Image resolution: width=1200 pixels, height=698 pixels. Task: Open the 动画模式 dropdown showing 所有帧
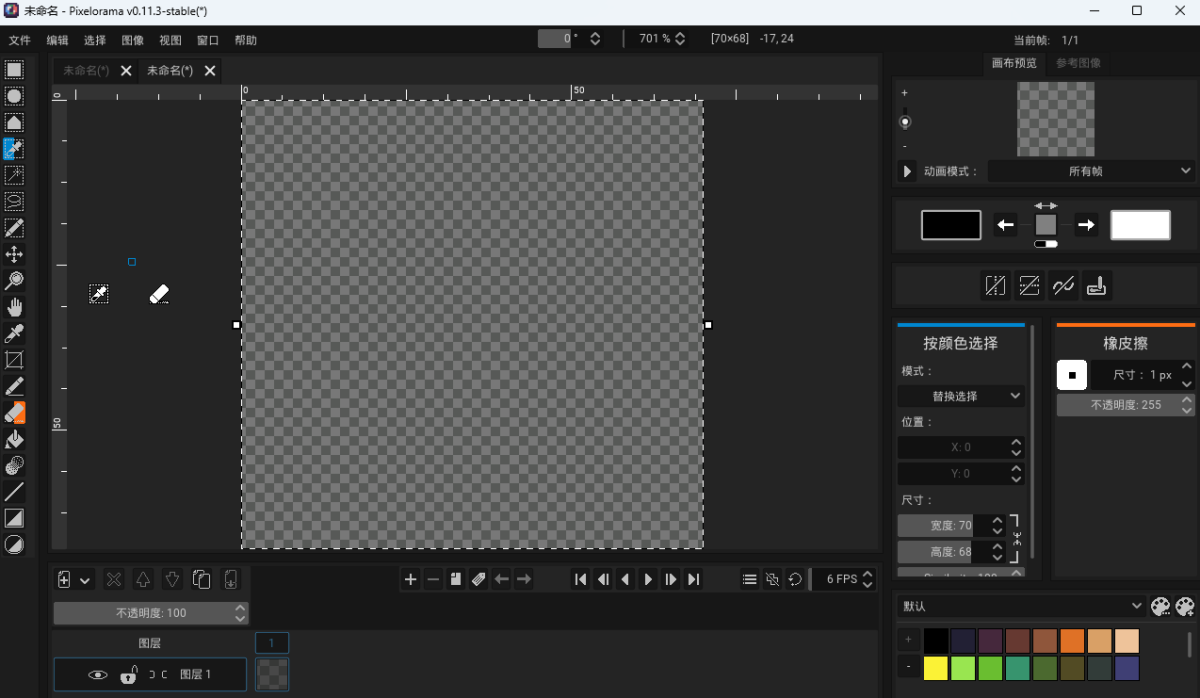(1091, 171)
